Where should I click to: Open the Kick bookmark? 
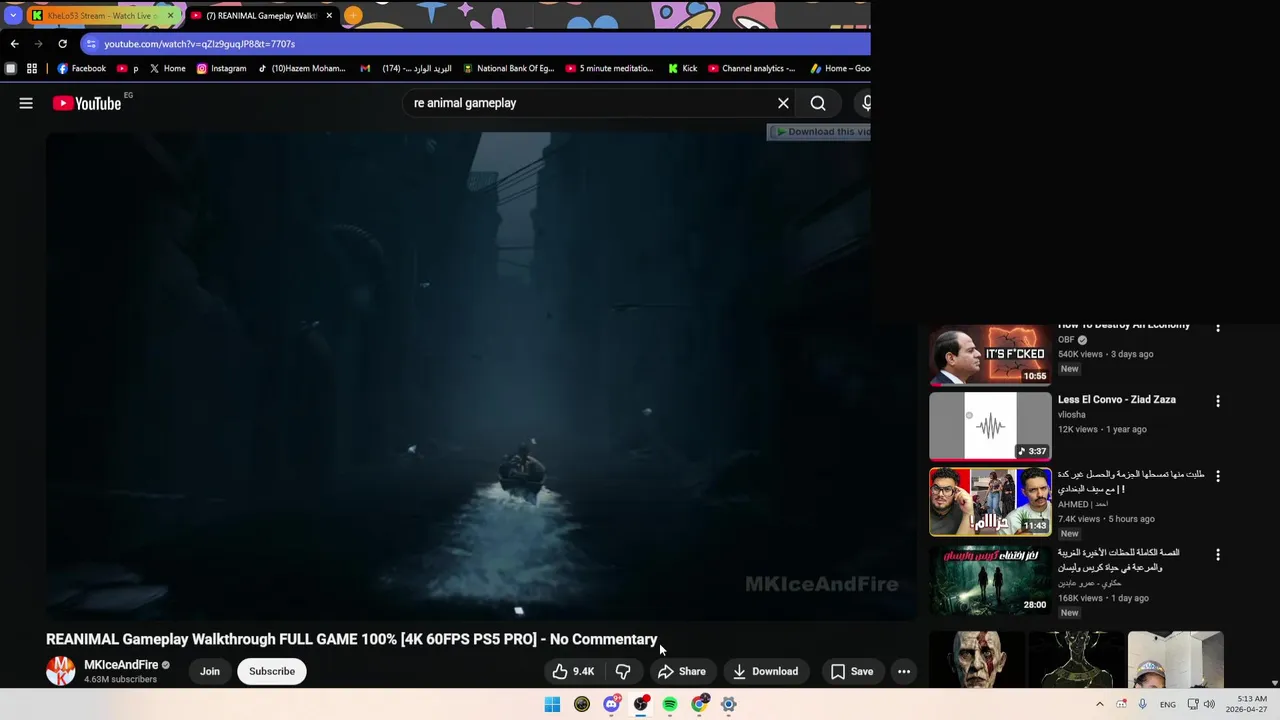(x=683, y=69)
